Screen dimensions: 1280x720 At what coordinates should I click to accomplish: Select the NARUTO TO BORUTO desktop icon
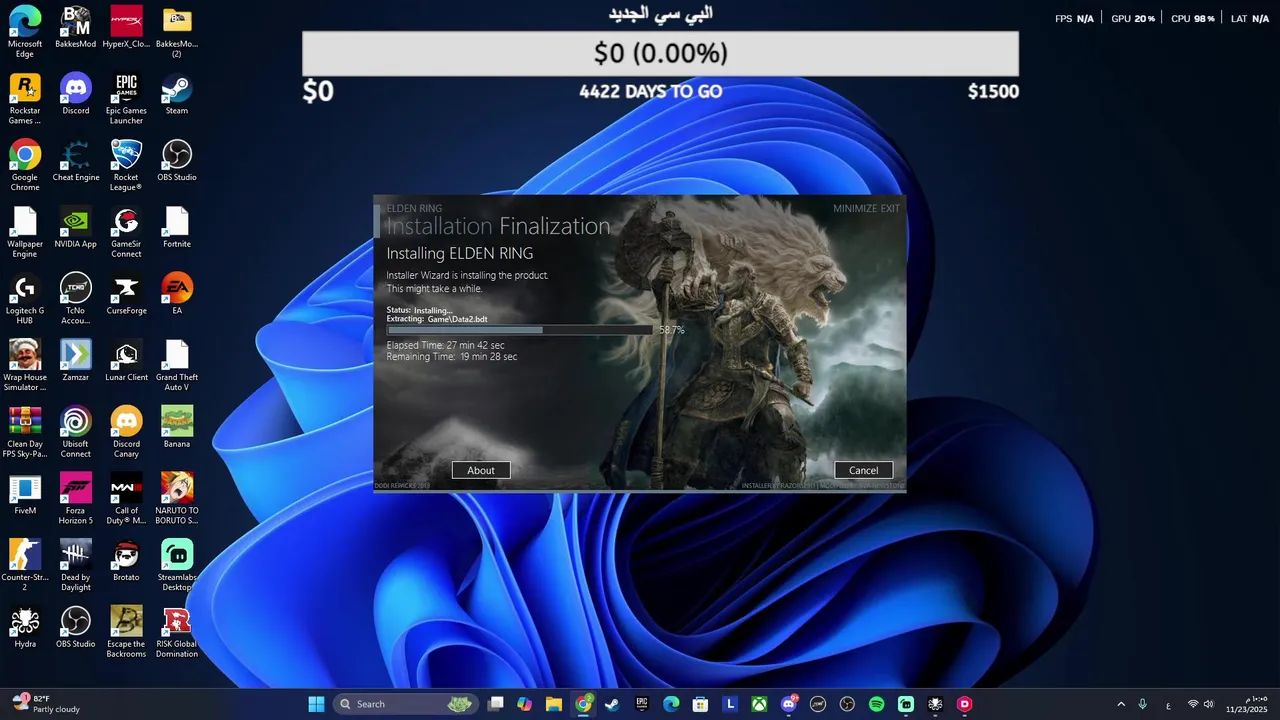(177, 499)
